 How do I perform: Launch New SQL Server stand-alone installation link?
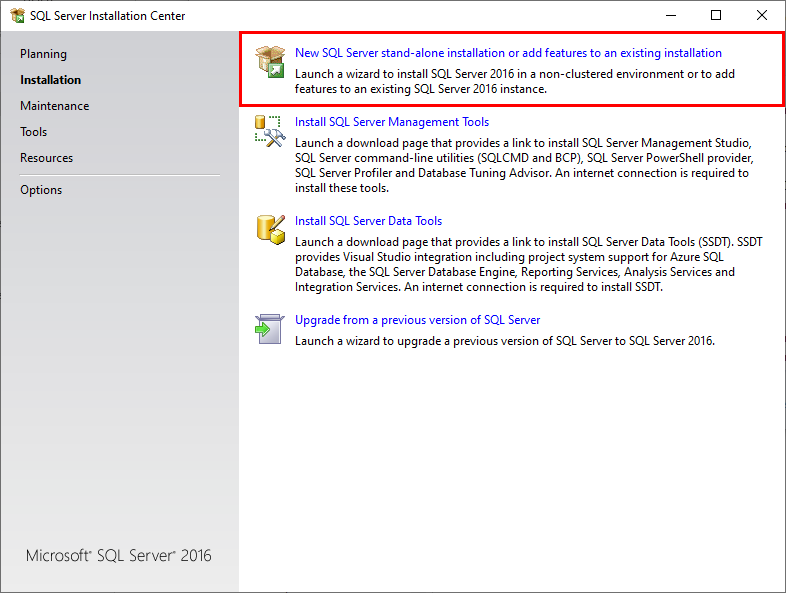pyautogui.click(x=508, y=53)
